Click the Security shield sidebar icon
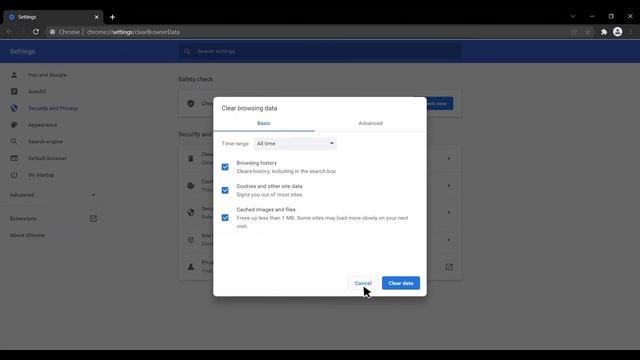 [14, 108]
